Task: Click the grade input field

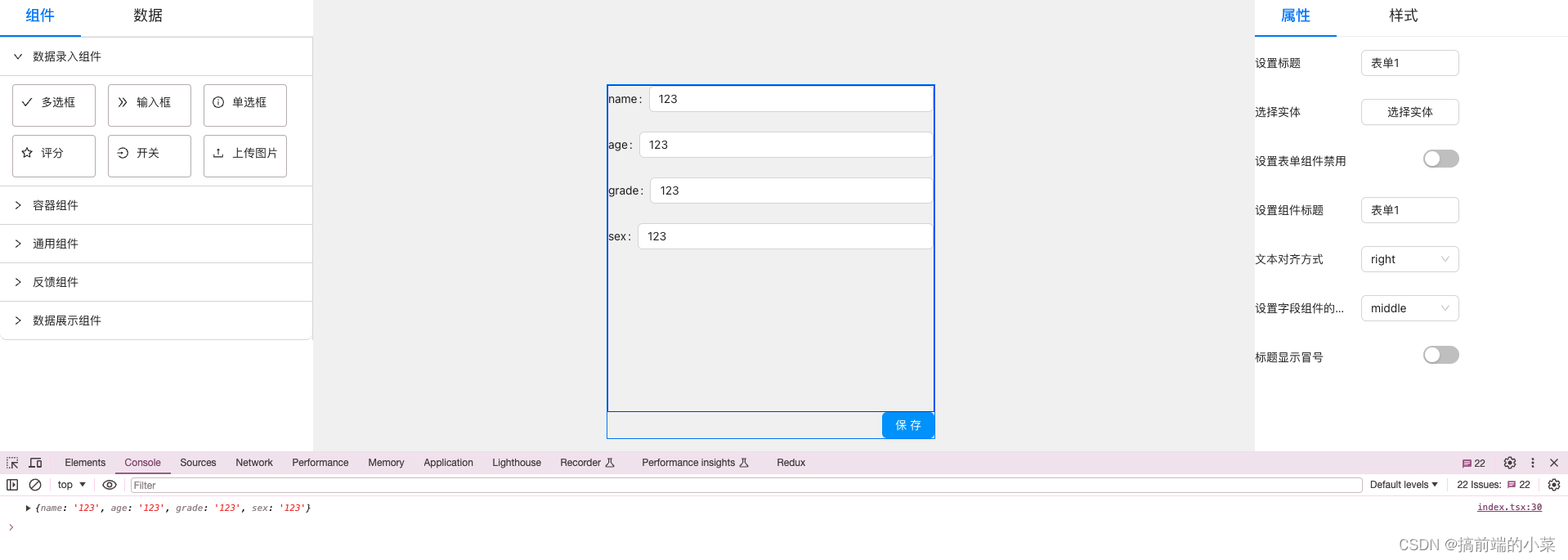Action: (x=791, y=190)
